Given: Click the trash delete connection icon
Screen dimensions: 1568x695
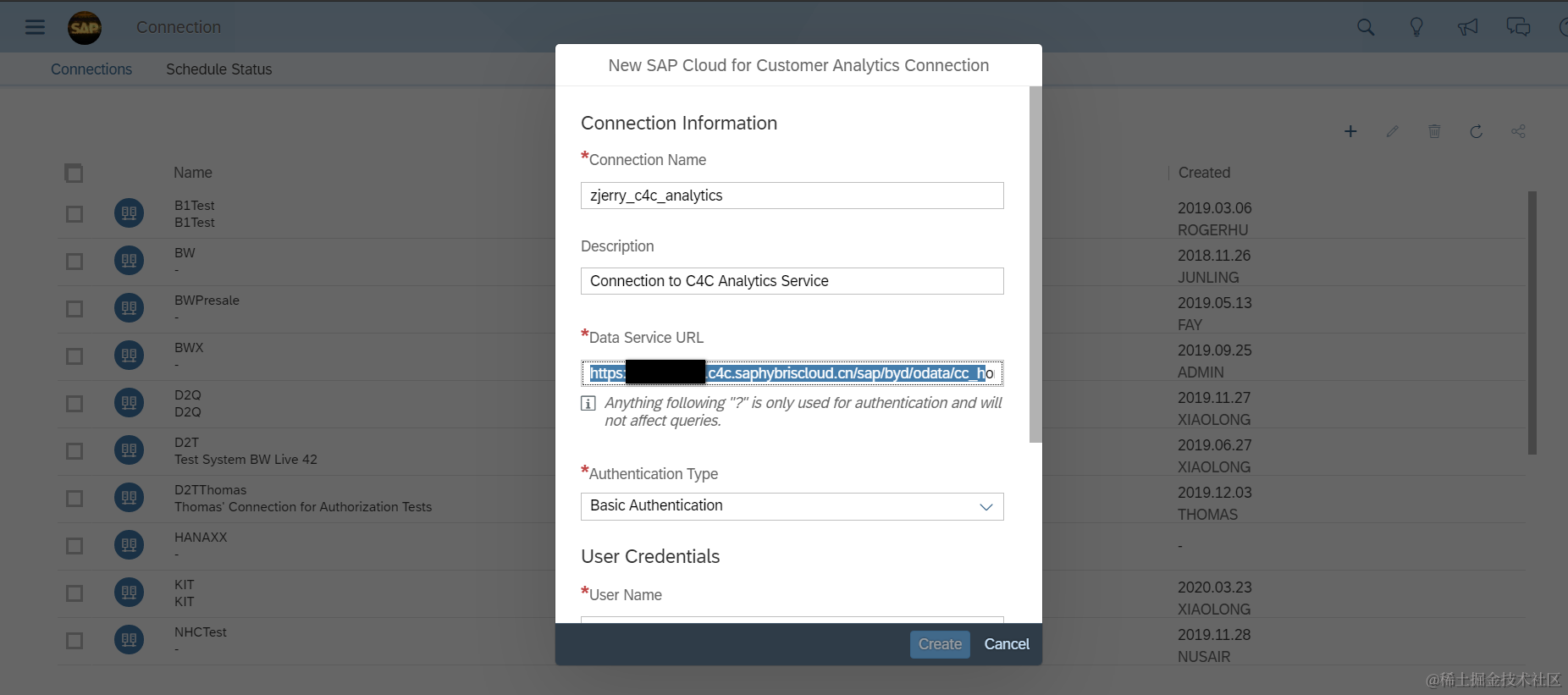Looking at the screenshot, I should (x=1434, y=131).
